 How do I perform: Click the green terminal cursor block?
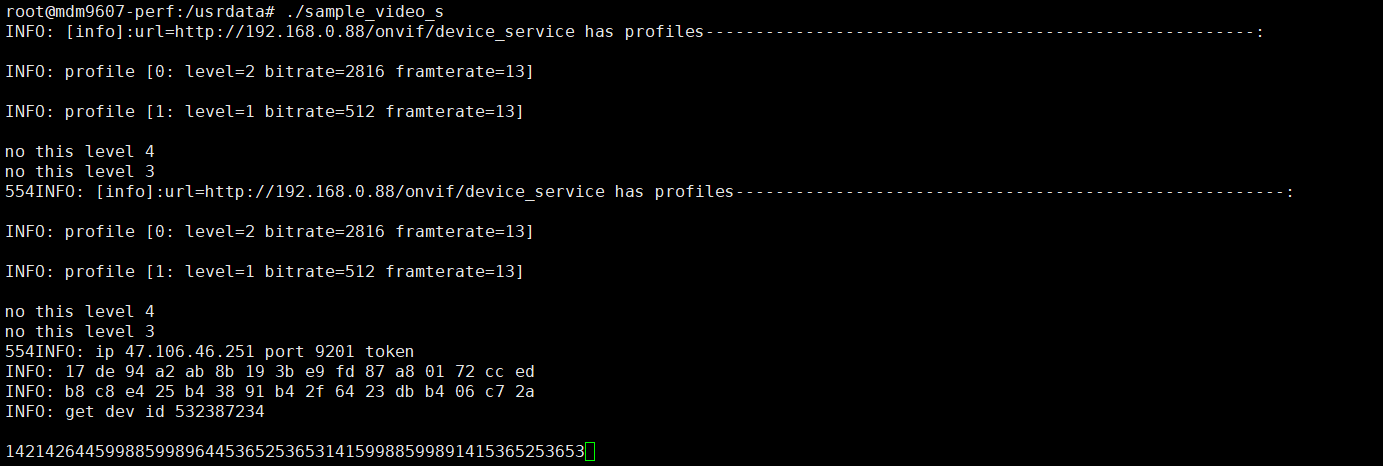[x=590, y=452]
